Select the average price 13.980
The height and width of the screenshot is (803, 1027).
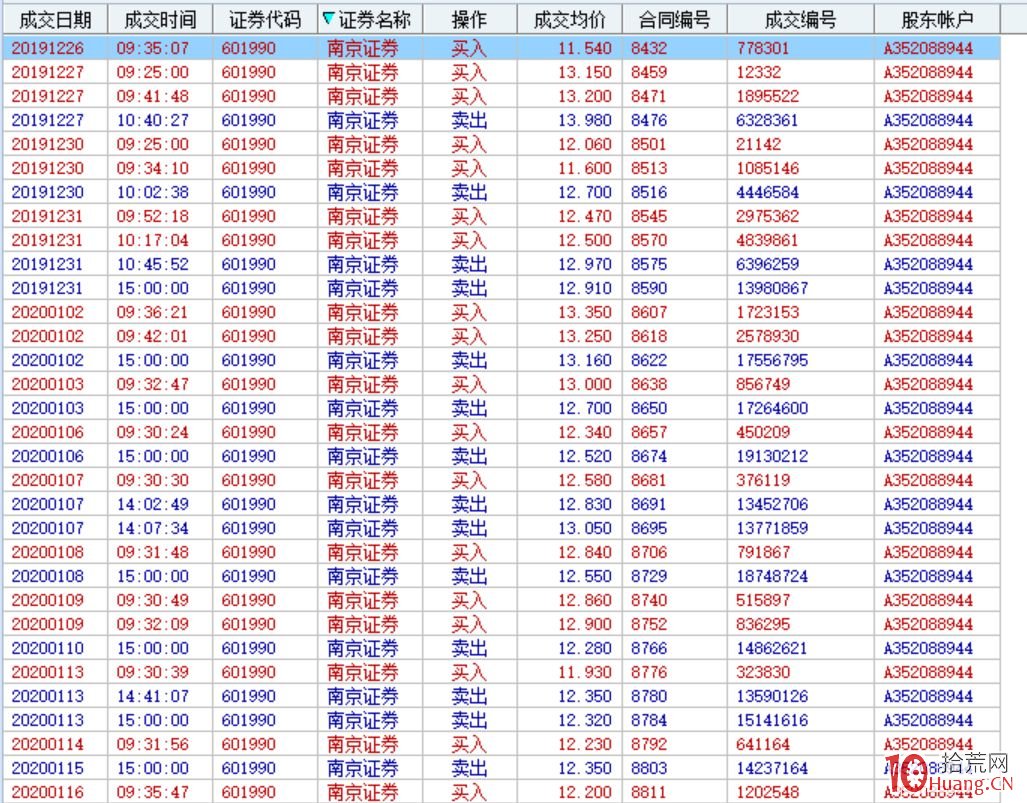click(585, 121)
